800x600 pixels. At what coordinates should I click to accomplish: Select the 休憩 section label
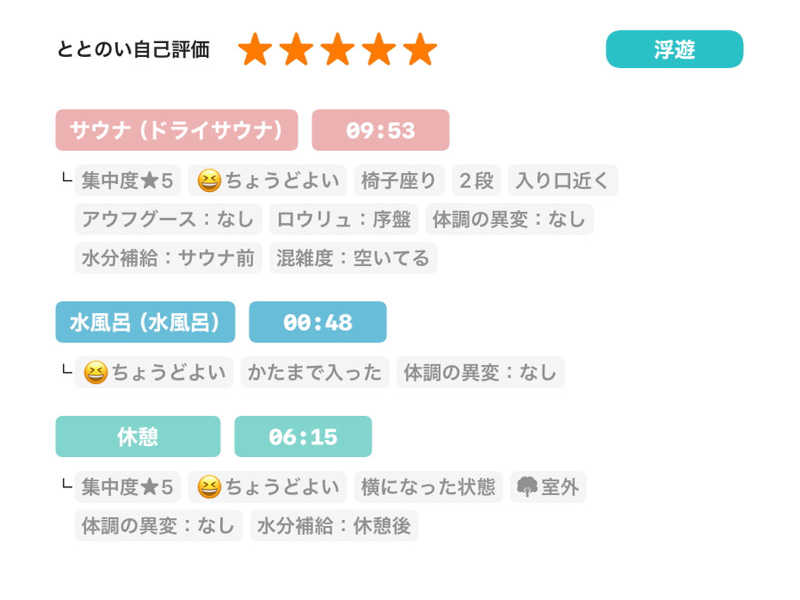click(x=138, y=437)
